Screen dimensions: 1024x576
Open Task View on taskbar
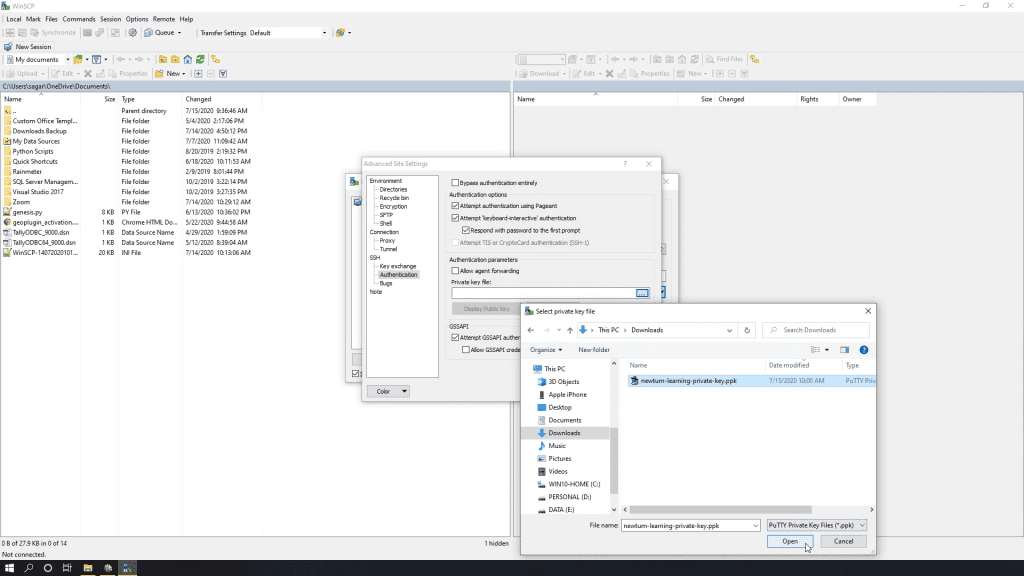(67, 568)
